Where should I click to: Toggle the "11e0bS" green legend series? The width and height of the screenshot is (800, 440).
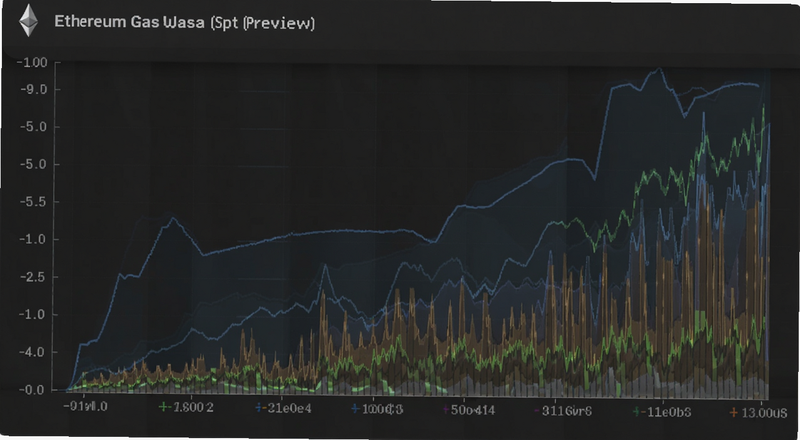[x=662, y=411]
